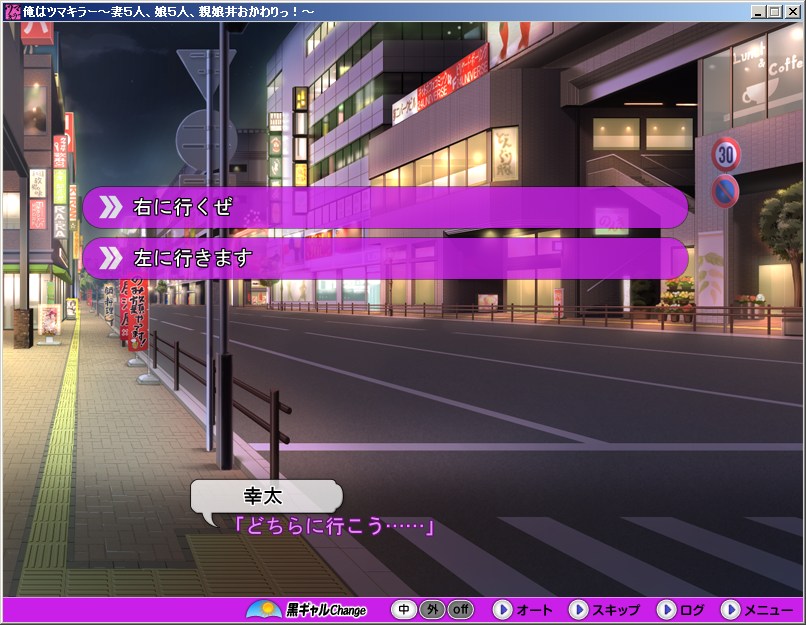
Task: Click the dialogue text 「どちらに行こう……」
Action: (x=334, y=526)
